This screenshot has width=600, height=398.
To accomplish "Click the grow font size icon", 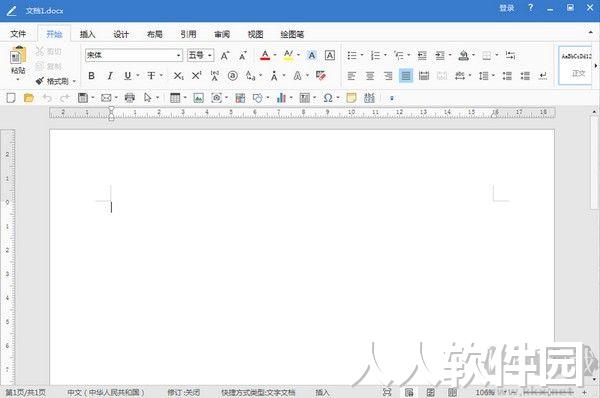I will (225, 56).
